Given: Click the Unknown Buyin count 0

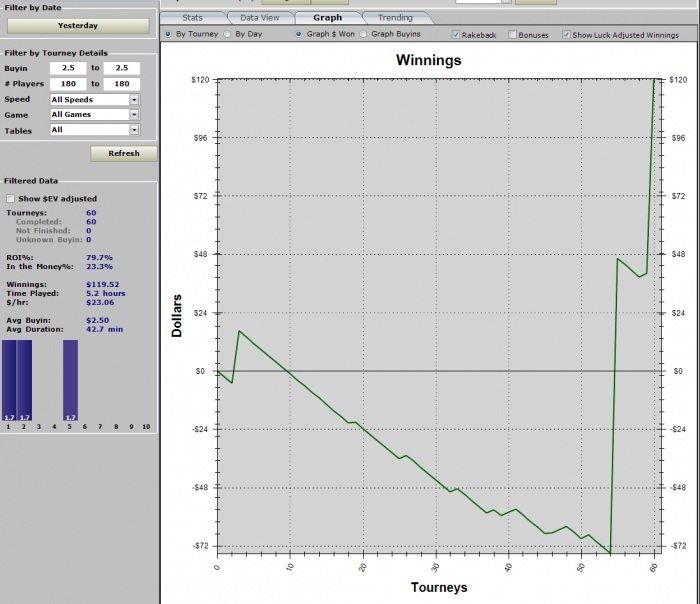Looking at the screenshot, I should (x=88, y=240).
